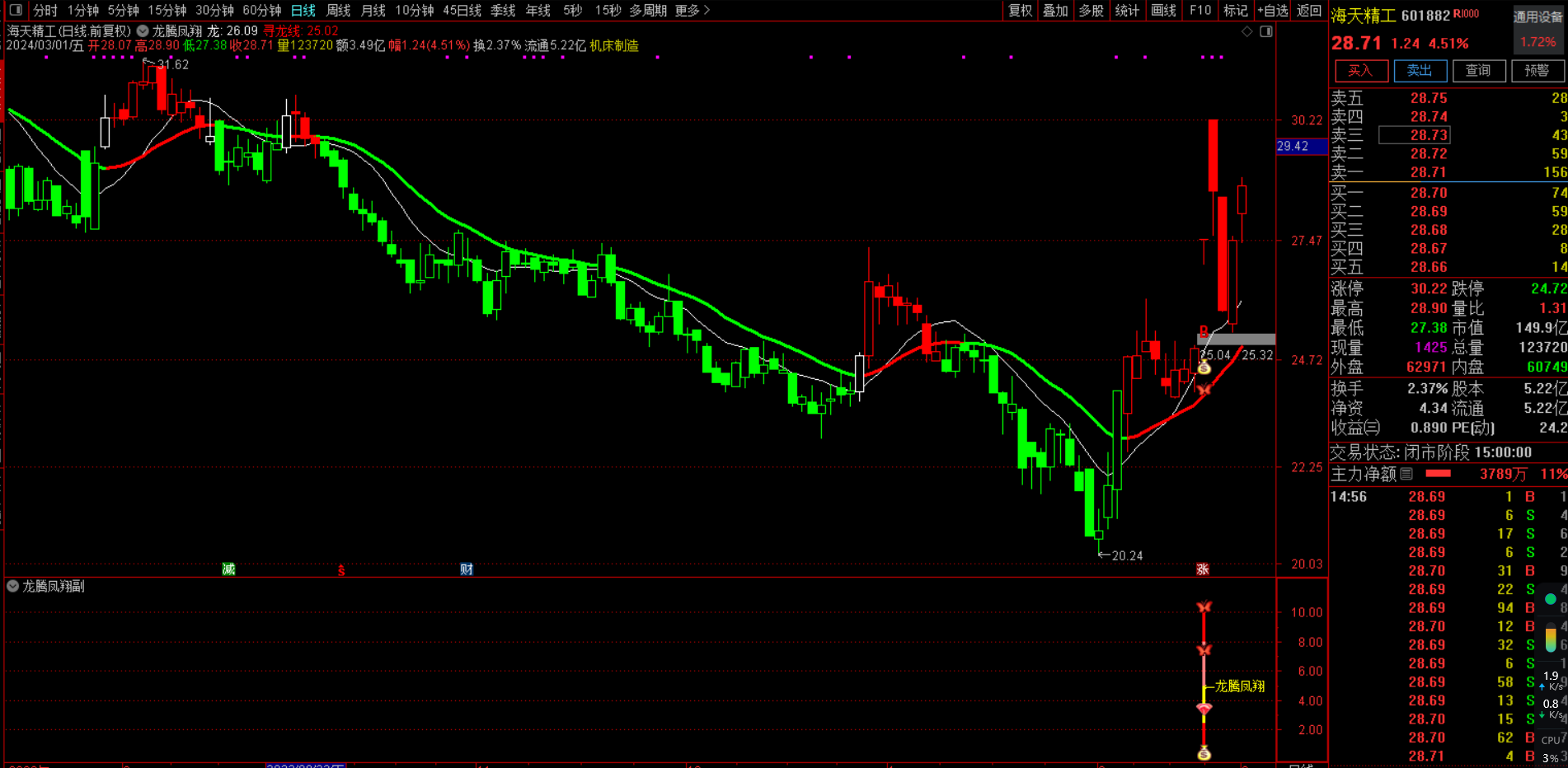Open the 统计 statistics tool
This screenshot has width=1568, height=768.
tap(1127, 10)
